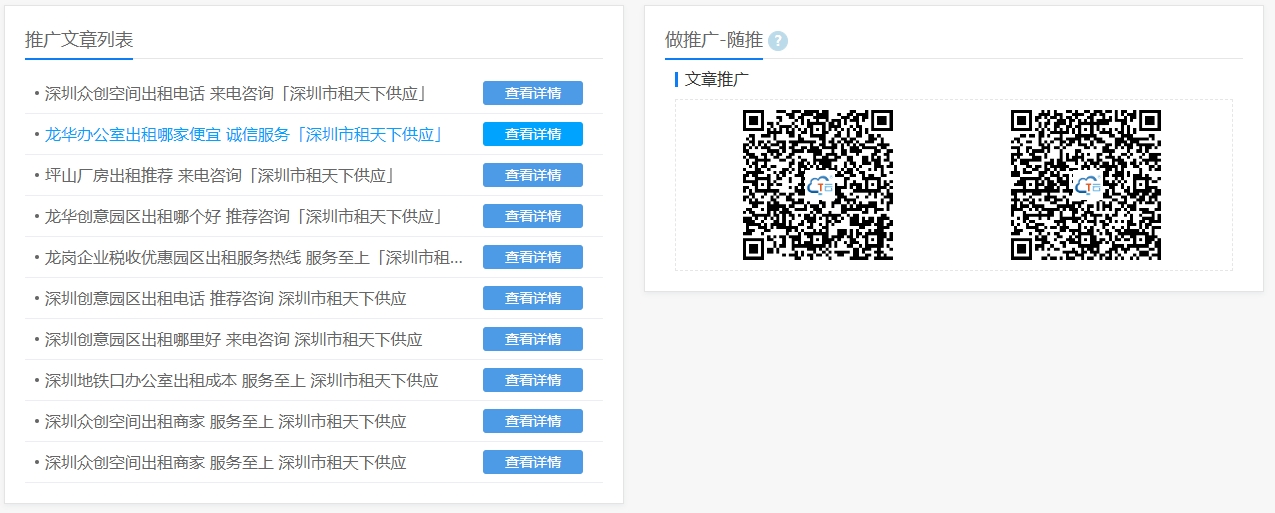This screenshot has height=513, width=1275.
Task: Click 查看详情 next to 深圳创意园区出租哪里好
Action: pos(532,339)
